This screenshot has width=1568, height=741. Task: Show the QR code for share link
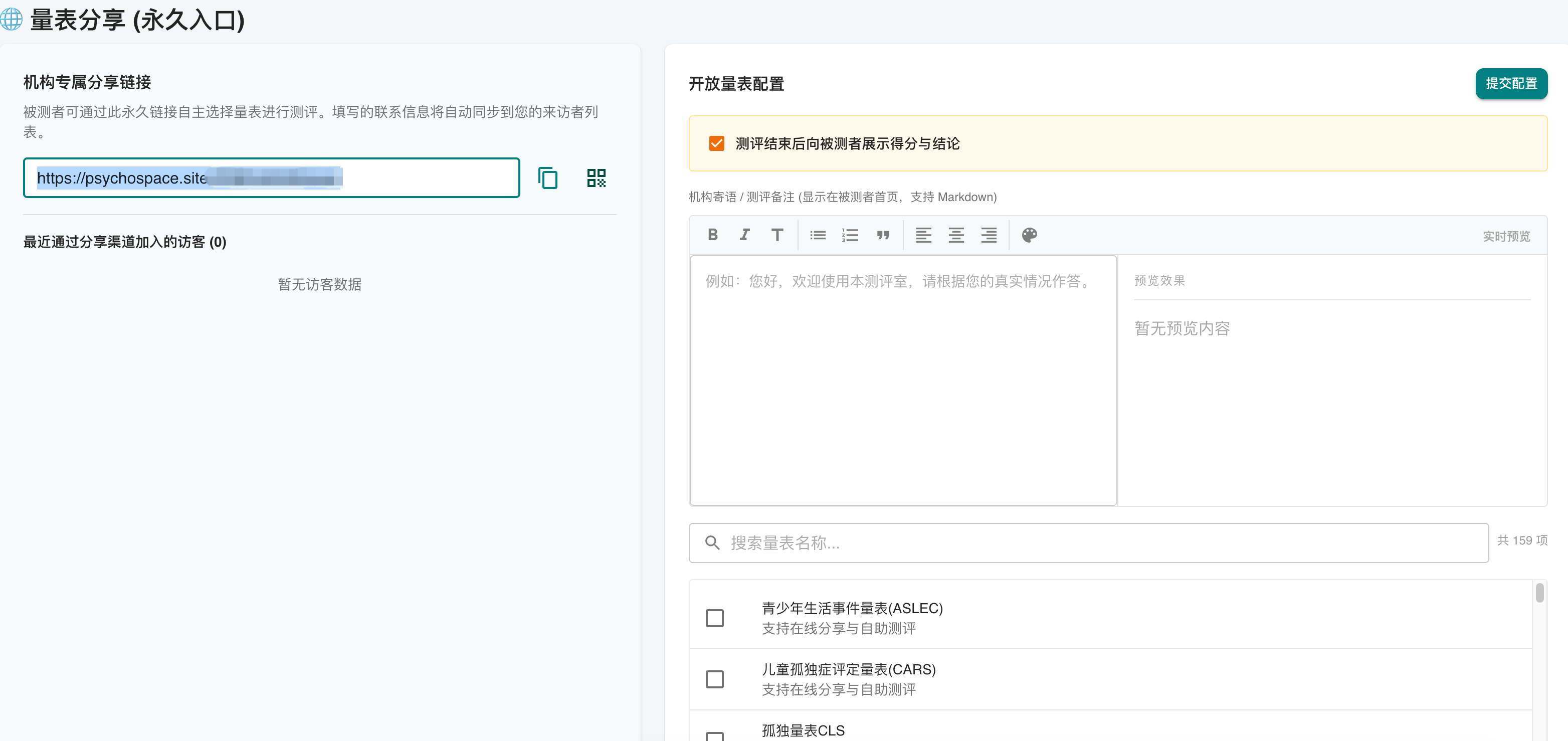coord(596,178)
